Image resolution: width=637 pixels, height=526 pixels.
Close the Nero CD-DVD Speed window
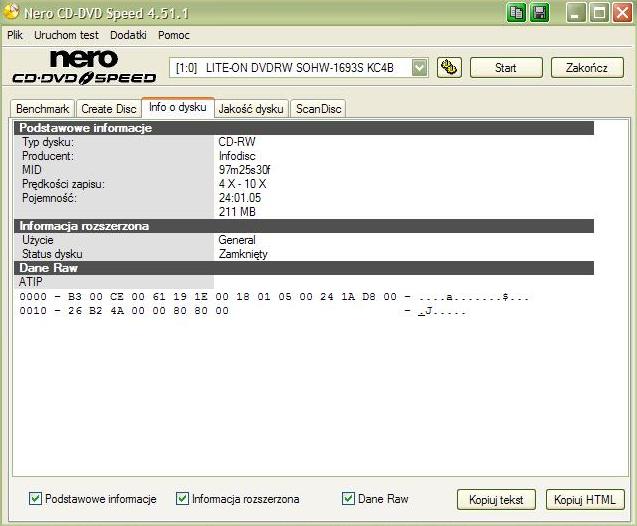622,13
